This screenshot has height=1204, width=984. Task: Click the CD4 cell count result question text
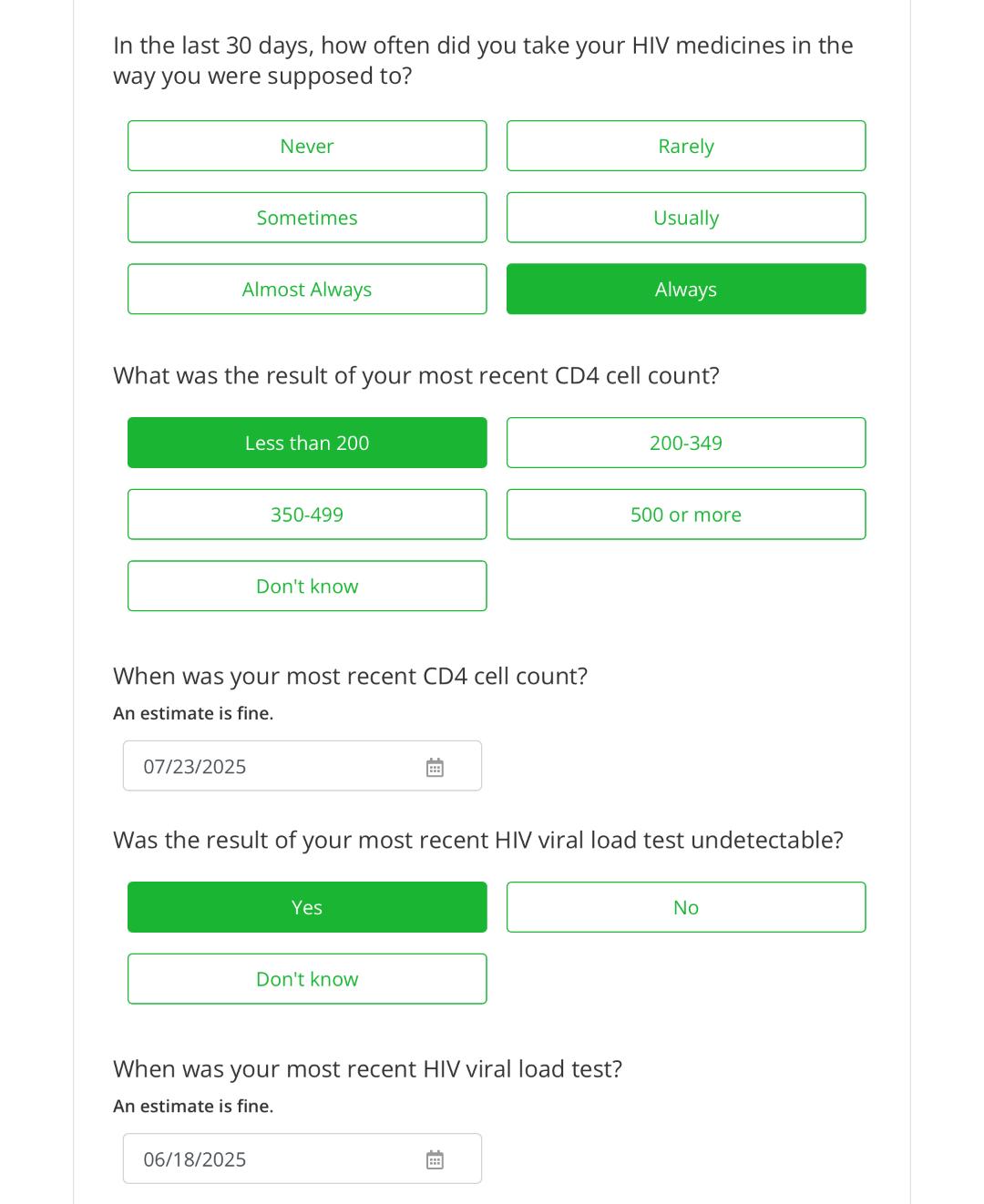pyautogui.click(x=416, y=376)
